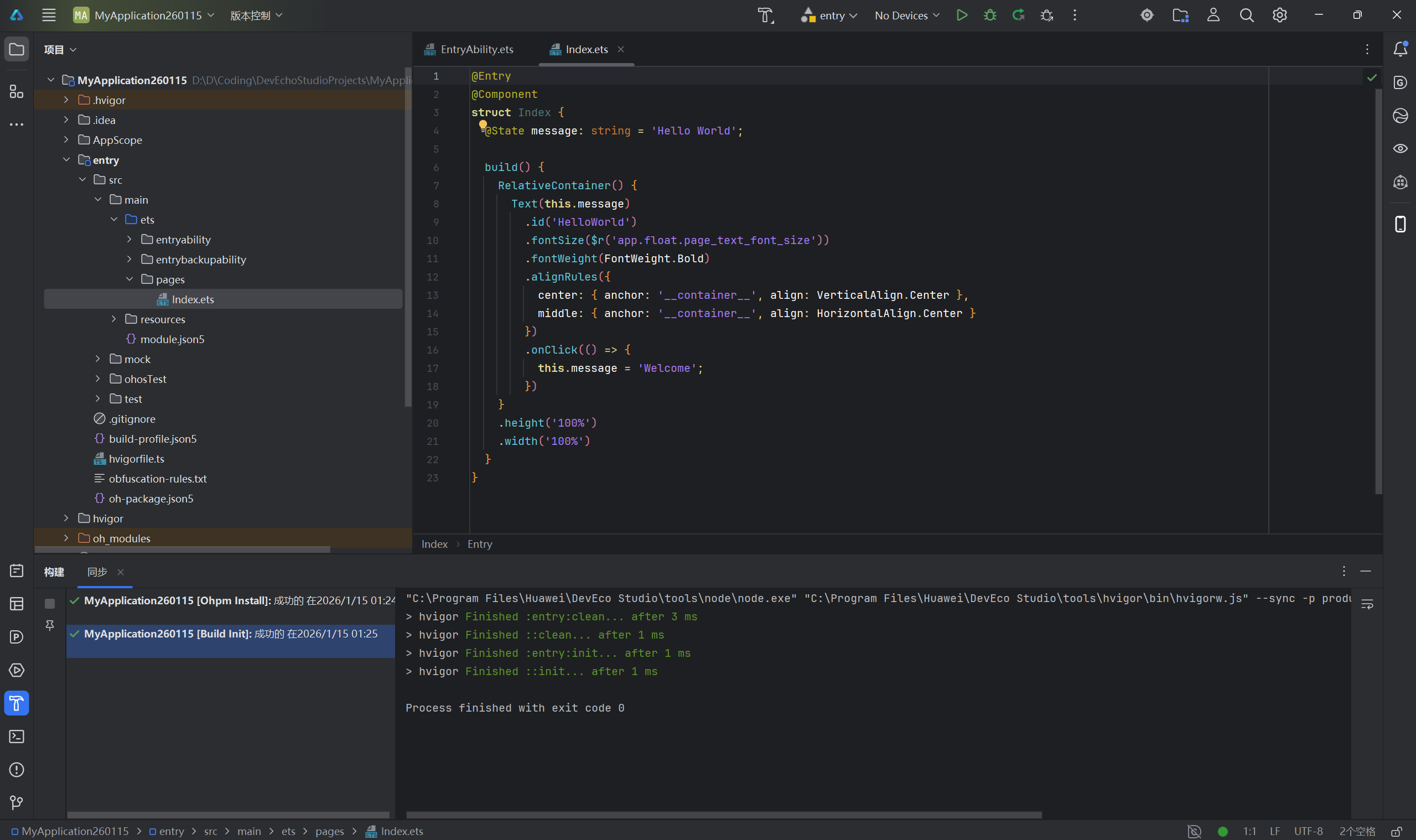This screenshot has height=840, width=1416.
Task: Collapse the pages folder
Action: tap(129, 279)
